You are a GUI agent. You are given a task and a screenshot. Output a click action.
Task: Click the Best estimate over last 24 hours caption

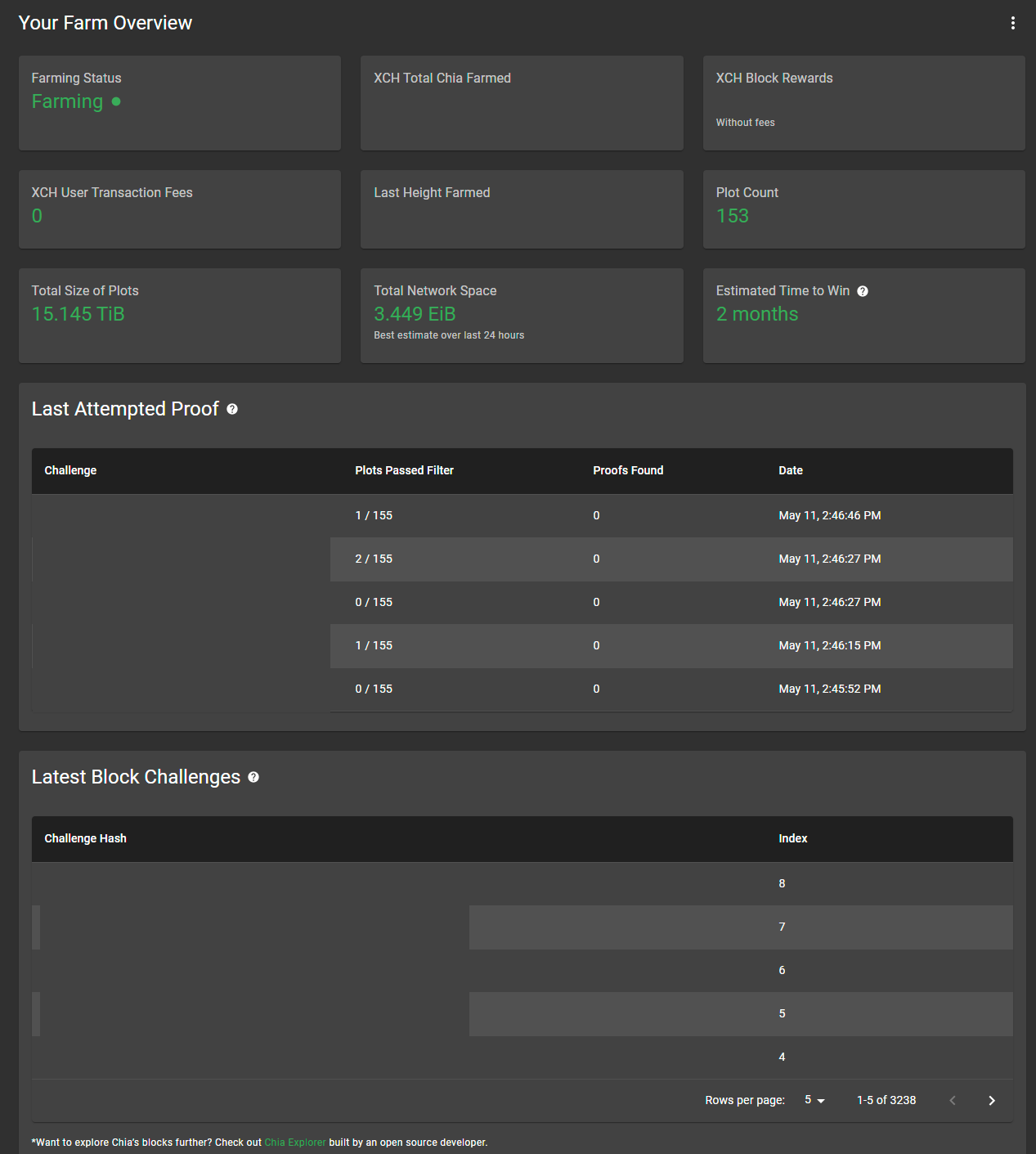(449, 335)
